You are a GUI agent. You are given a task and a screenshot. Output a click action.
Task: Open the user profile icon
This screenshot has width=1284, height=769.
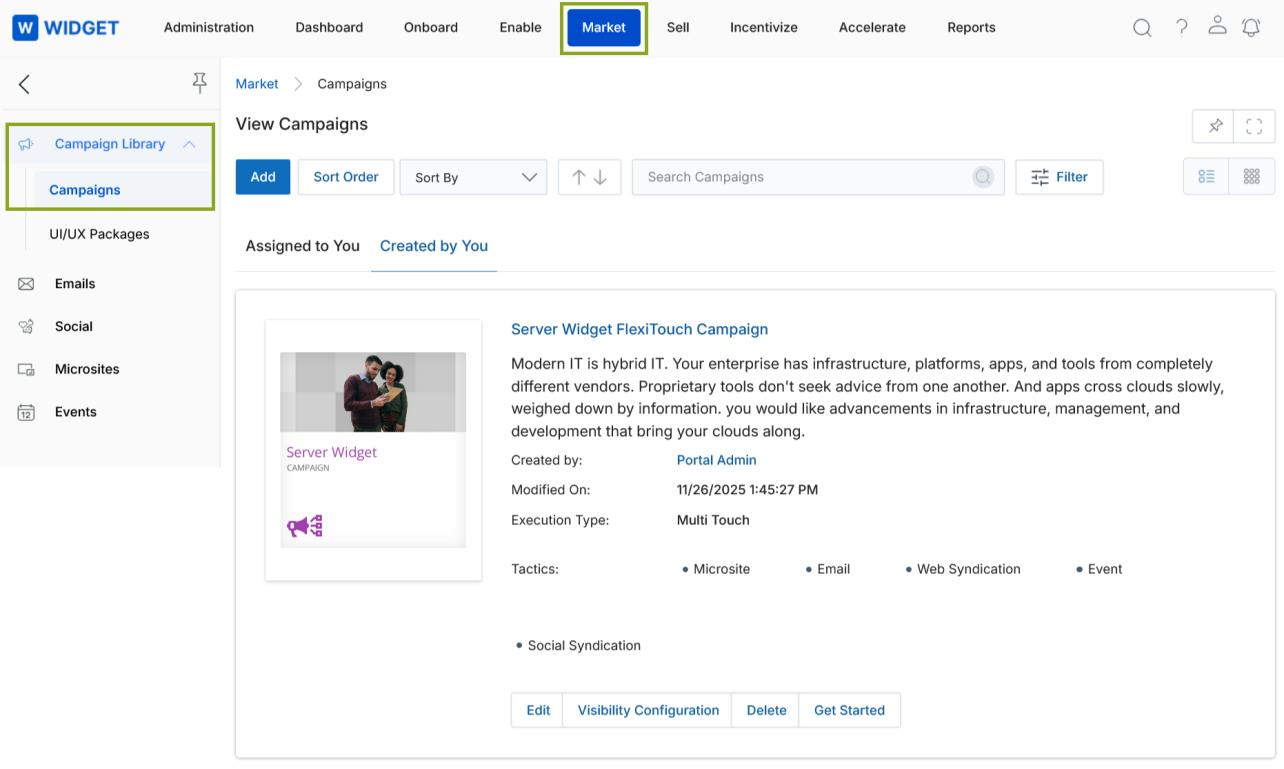click(1217, 26)
